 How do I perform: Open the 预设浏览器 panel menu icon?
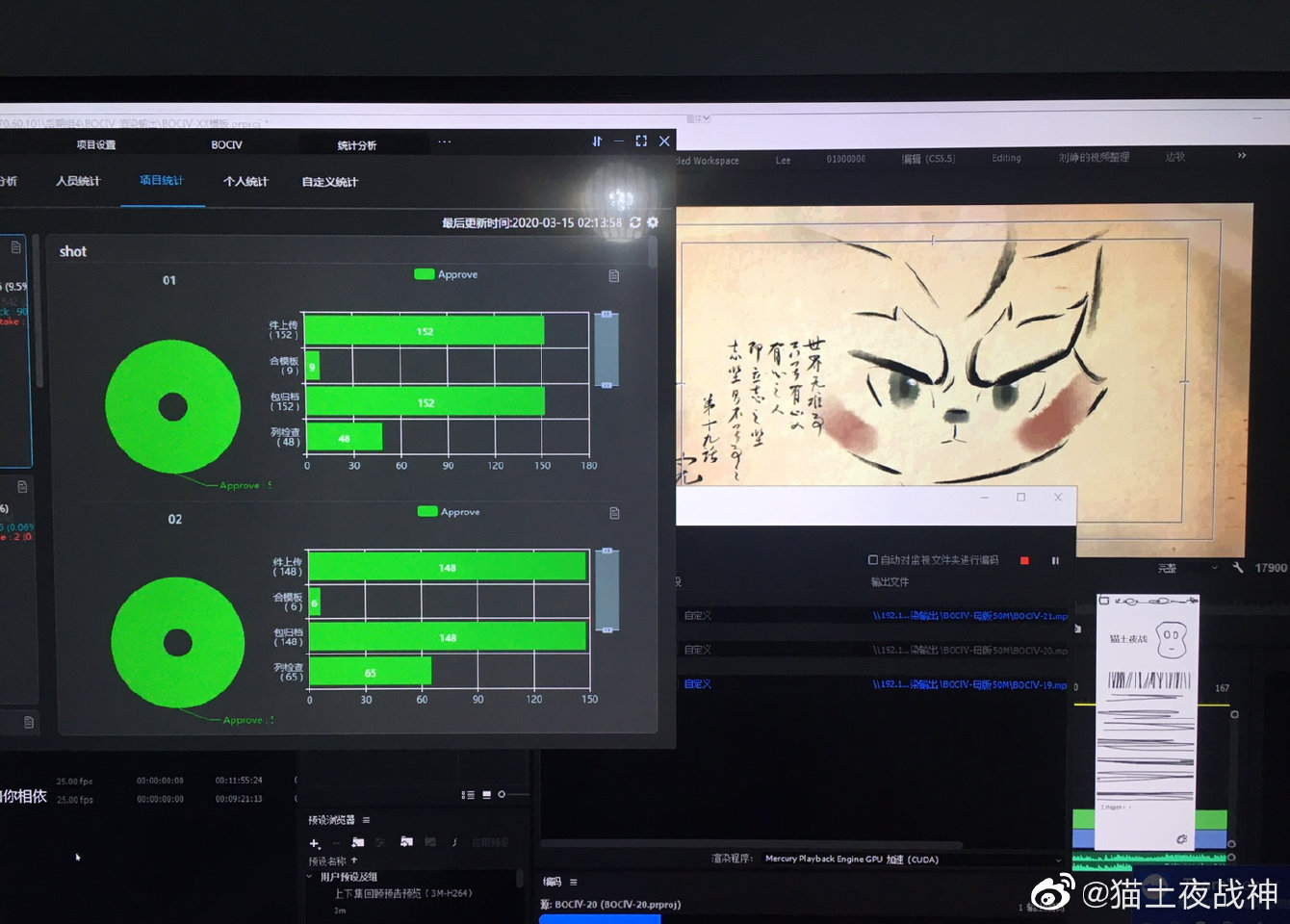[x=367, y=820]
